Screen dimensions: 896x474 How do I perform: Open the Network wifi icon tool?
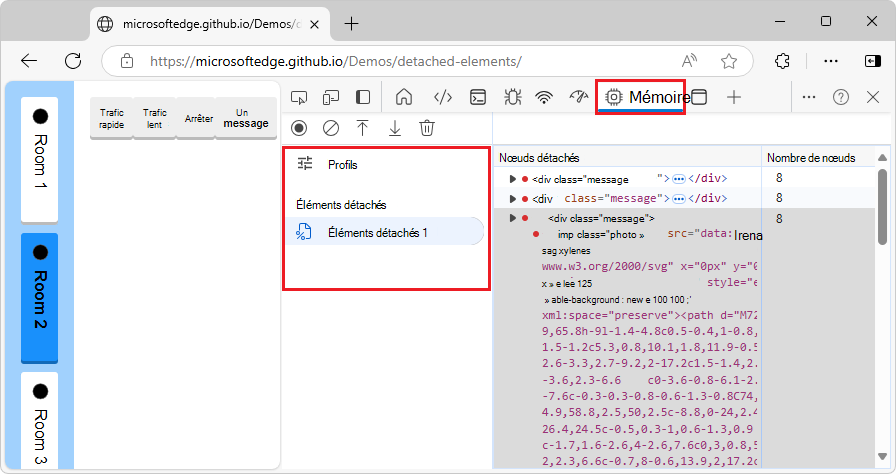[x=544, y=98]
